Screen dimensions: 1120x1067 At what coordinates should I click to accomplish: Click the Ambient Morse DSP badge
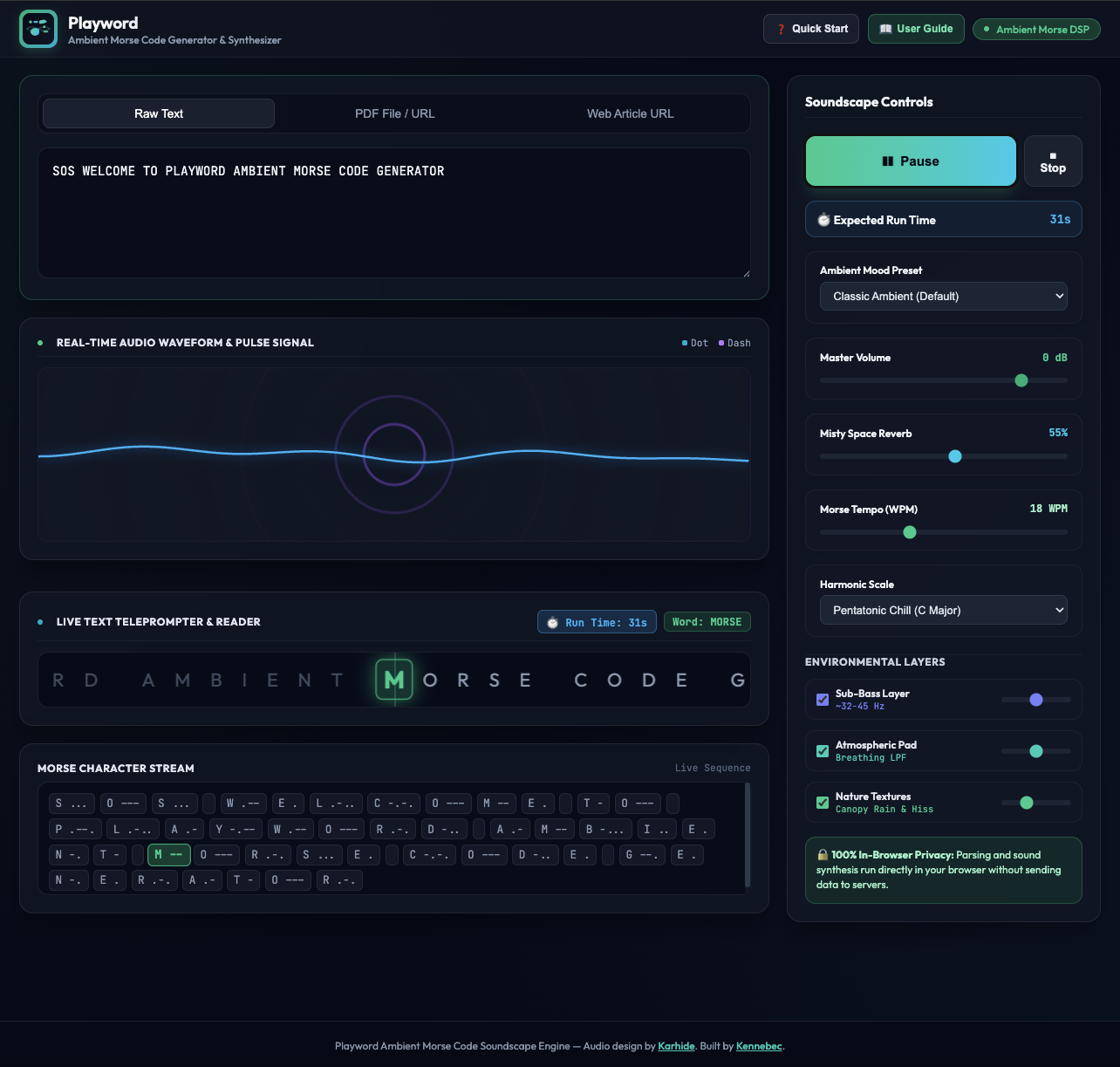(x=1036, y=30)
